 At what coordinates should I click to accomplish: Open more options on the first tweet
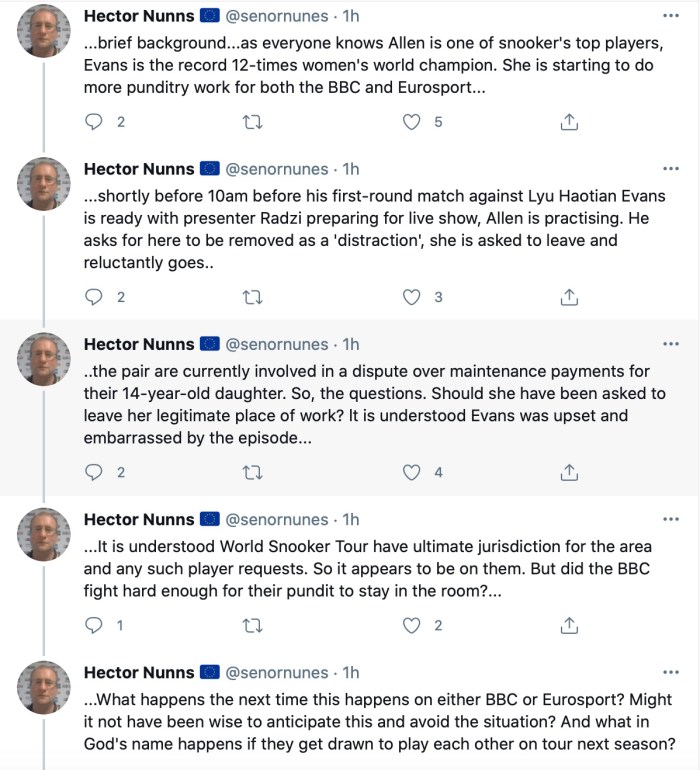(x=670, y=17)
